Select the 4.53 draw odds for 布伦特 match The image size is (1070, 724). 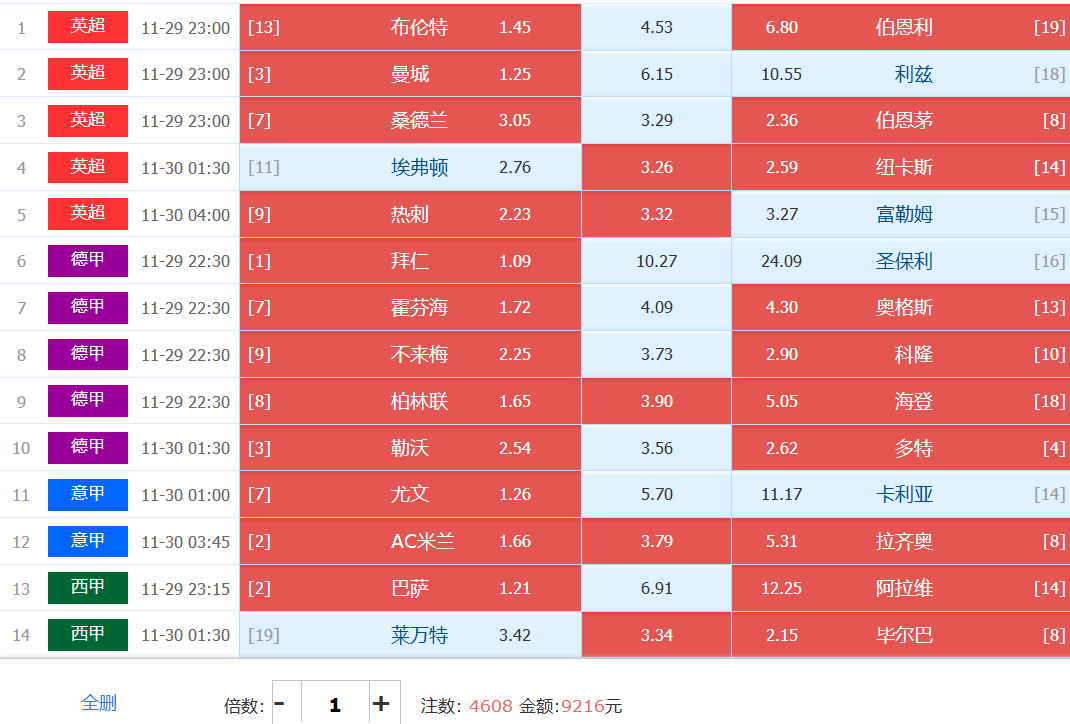pos(656,28)
